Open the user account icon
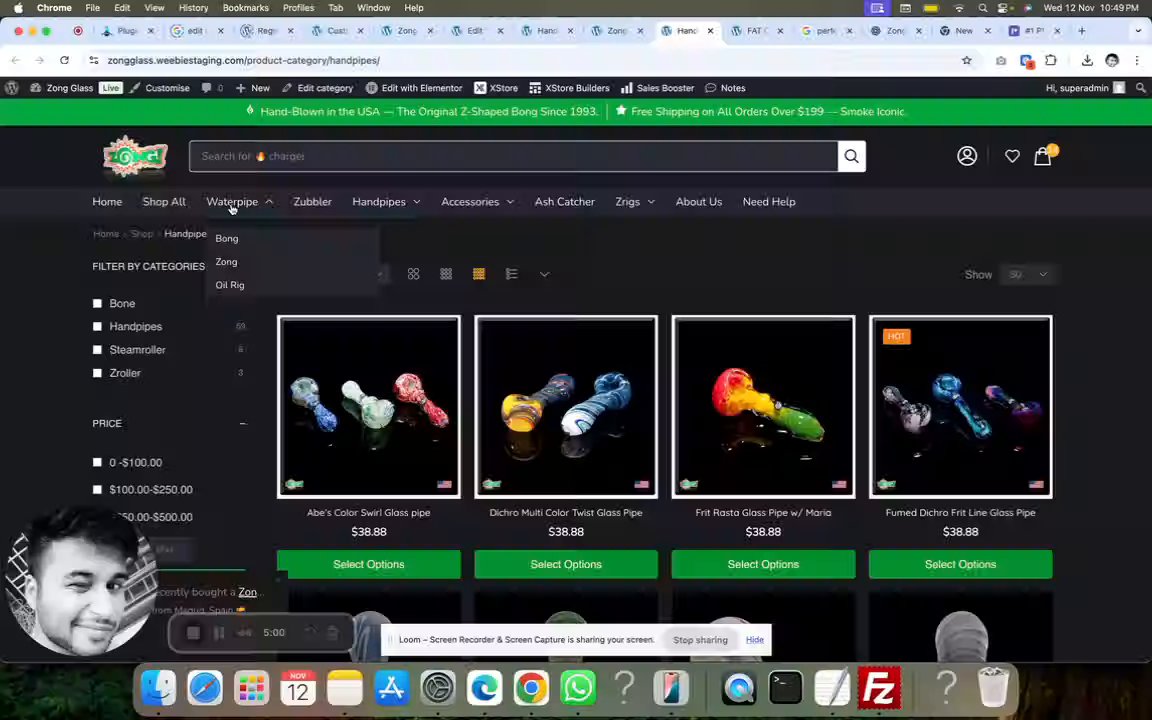The width and height of the screenshot is (1152, 720). click(967, 156)
